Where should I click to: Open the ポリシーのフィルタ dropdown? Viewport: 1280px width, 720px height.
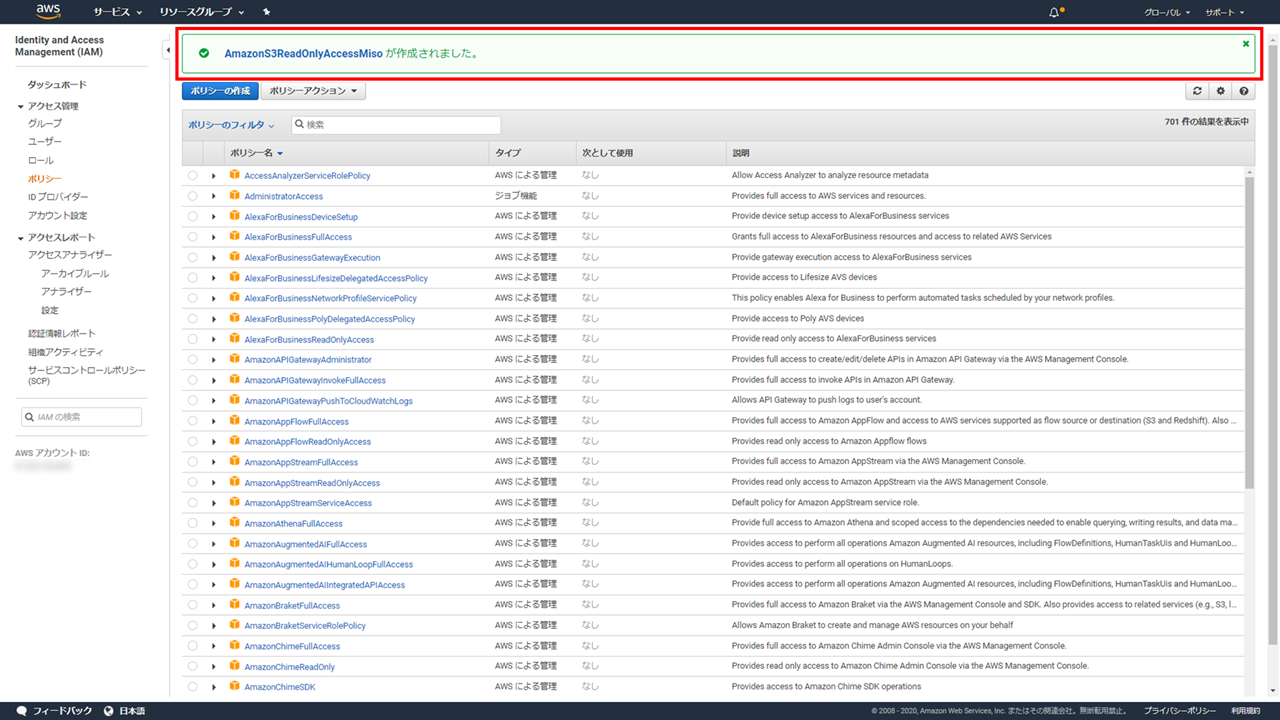pyautogui.click(x=232, y=125)
